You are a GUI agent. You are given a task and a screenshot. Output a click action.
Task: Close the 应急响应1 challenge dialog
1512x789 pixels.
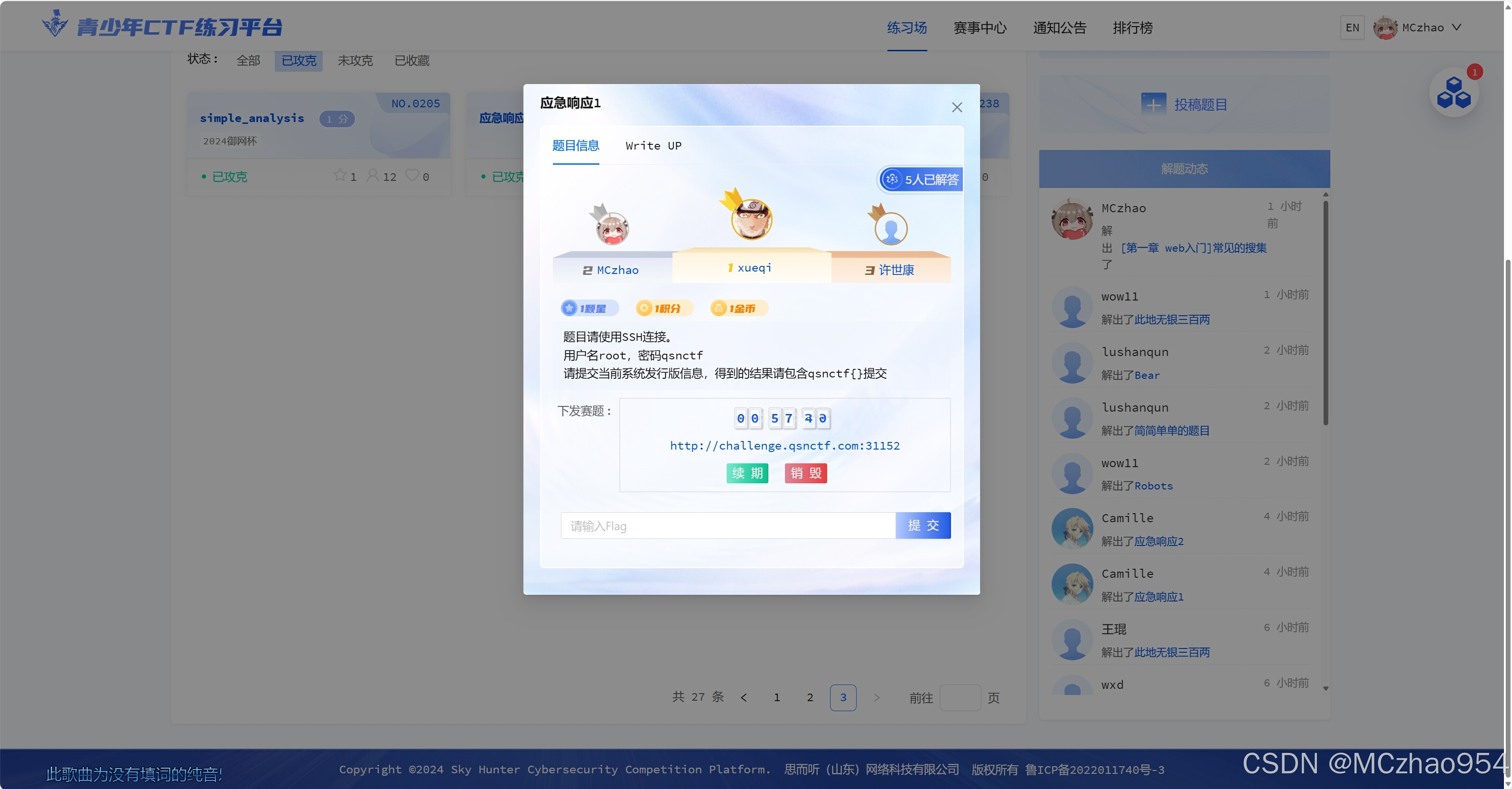[957, 107]
